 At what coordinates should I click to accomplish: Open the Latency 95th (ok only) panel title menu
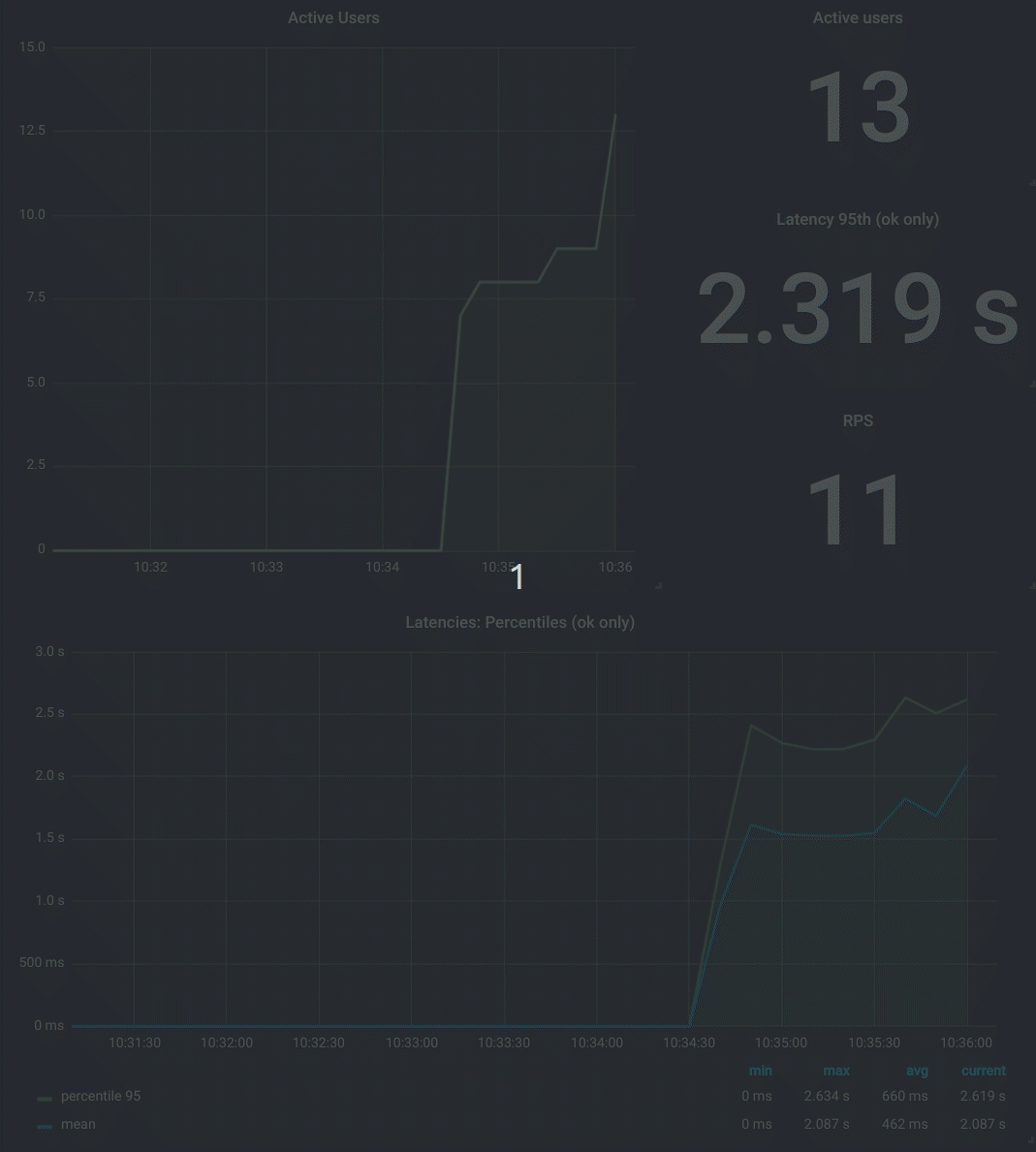click(858, 219)
